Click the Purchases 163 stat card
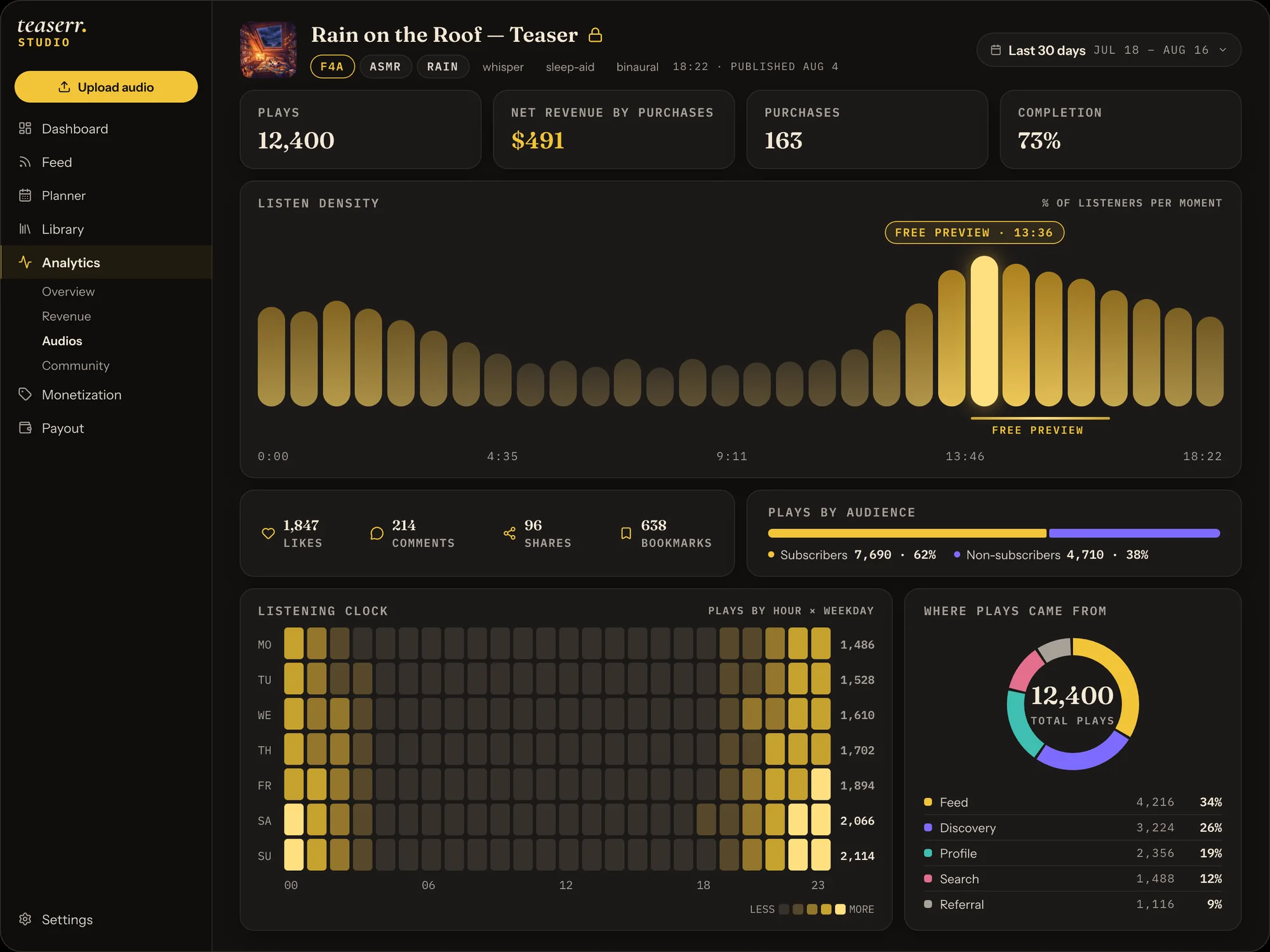Image resolution: width=1270 pixels, height=952 pixels. click(x=867, y=129)
